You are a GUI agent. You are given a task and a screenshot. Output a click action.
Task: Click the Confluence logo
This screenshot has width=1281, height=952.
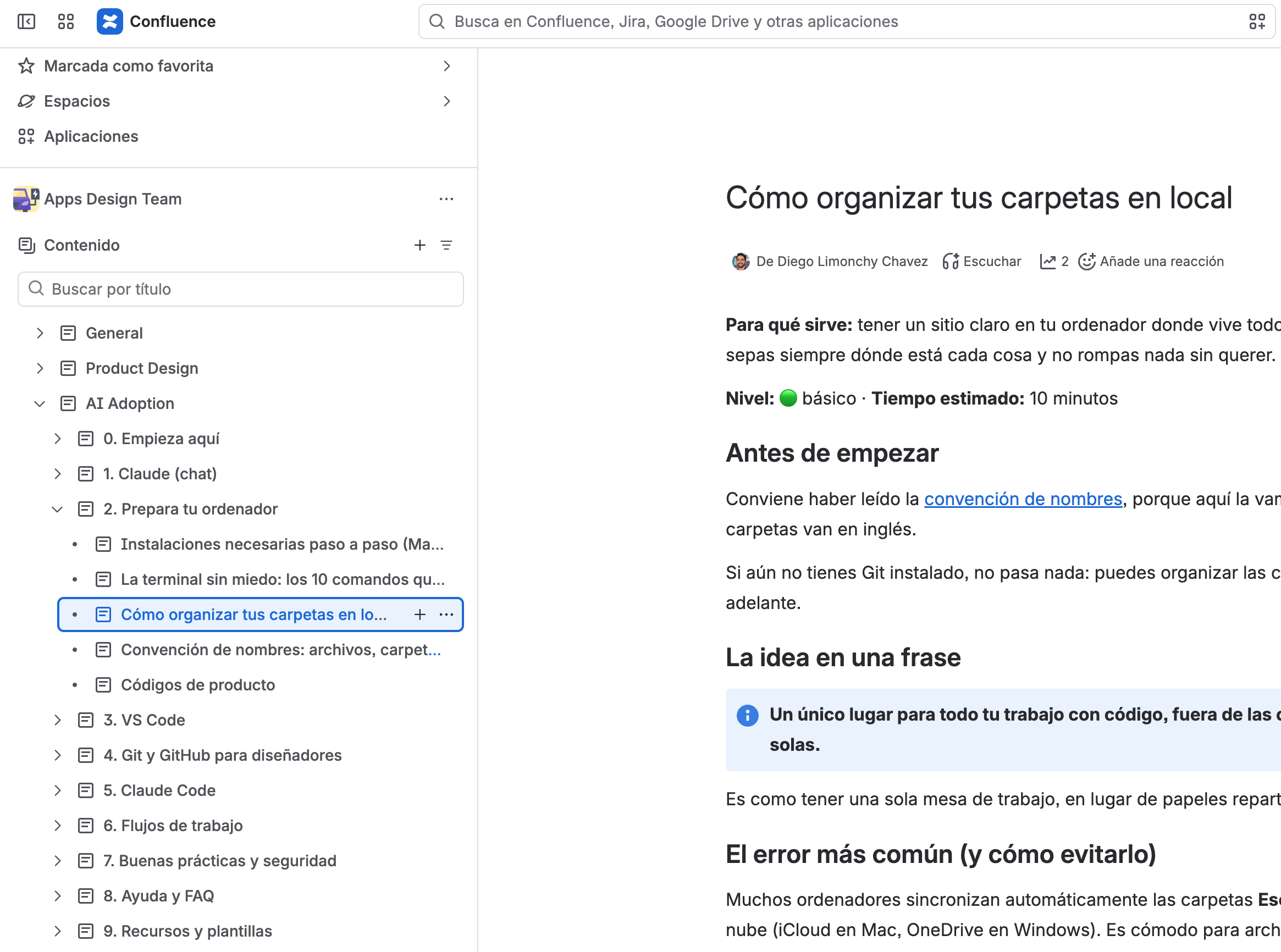(109, 21)
